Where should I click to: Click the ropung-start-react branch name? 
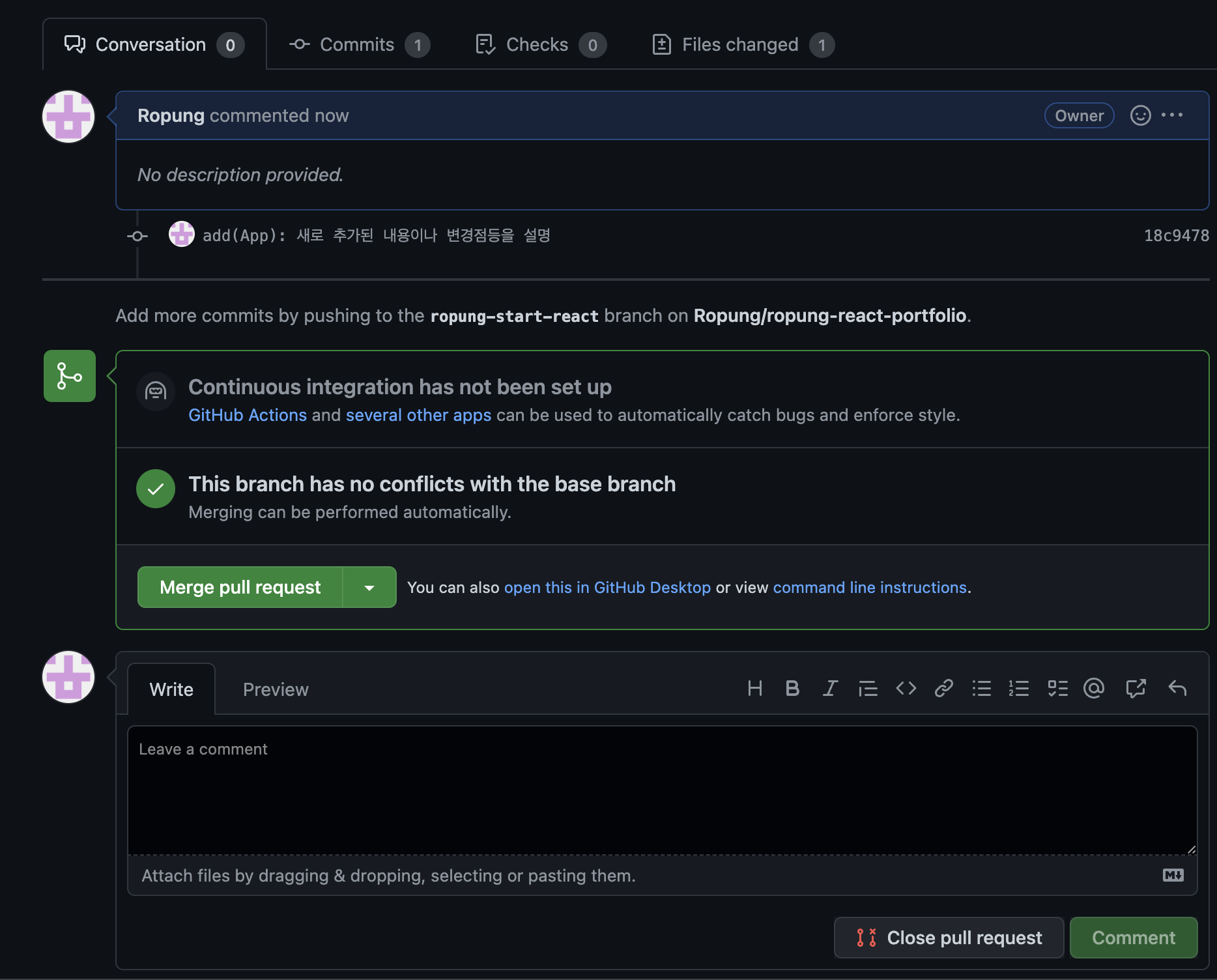click(x=514, y=316)
